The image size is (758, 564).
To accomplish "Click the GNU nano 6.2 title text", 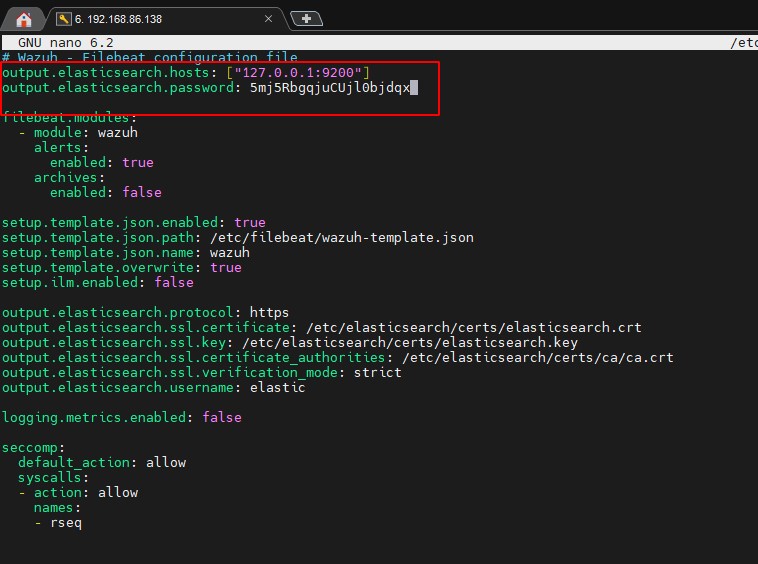I will 65,43.
